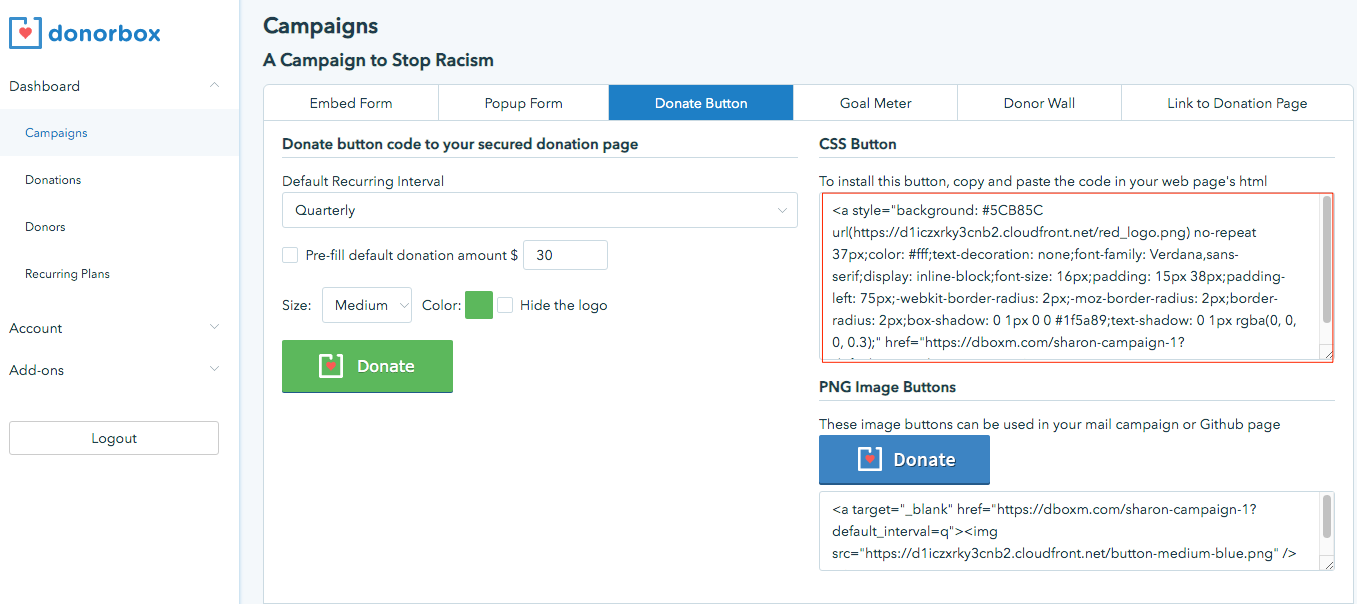Image resolution: width=1357 pixels, height=604 pixels.
Task: Switch to the Popup Form tab
Action: (523, 103)
